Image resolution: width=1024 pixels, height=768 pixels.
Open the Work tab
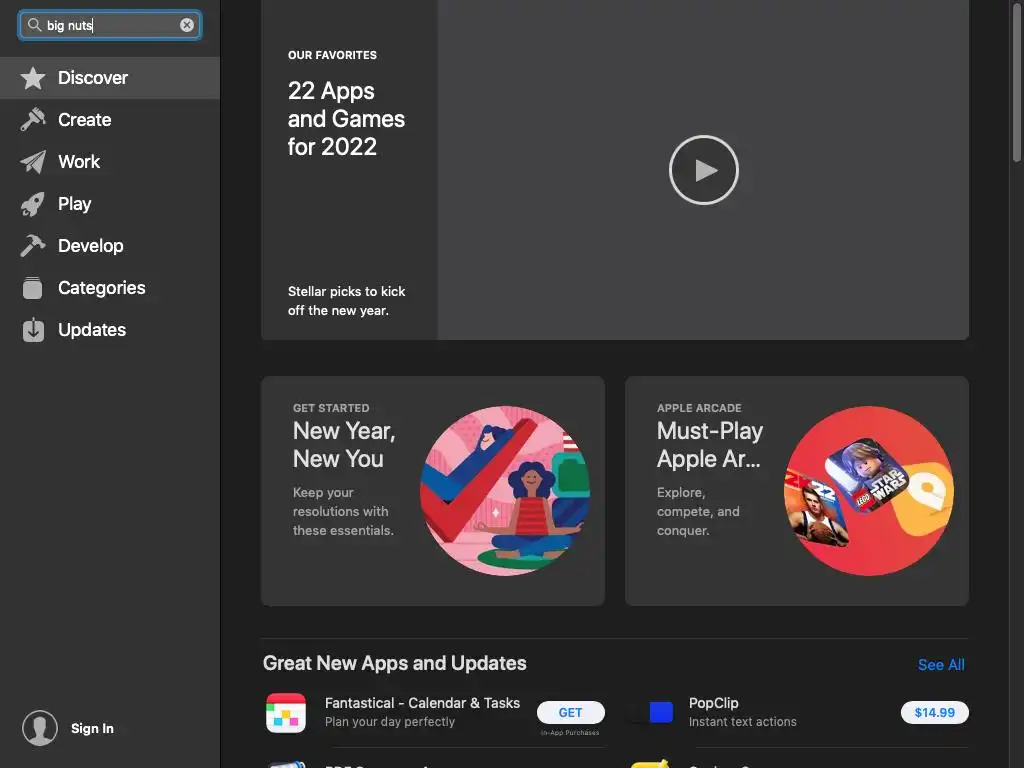[x=110, y=162]
